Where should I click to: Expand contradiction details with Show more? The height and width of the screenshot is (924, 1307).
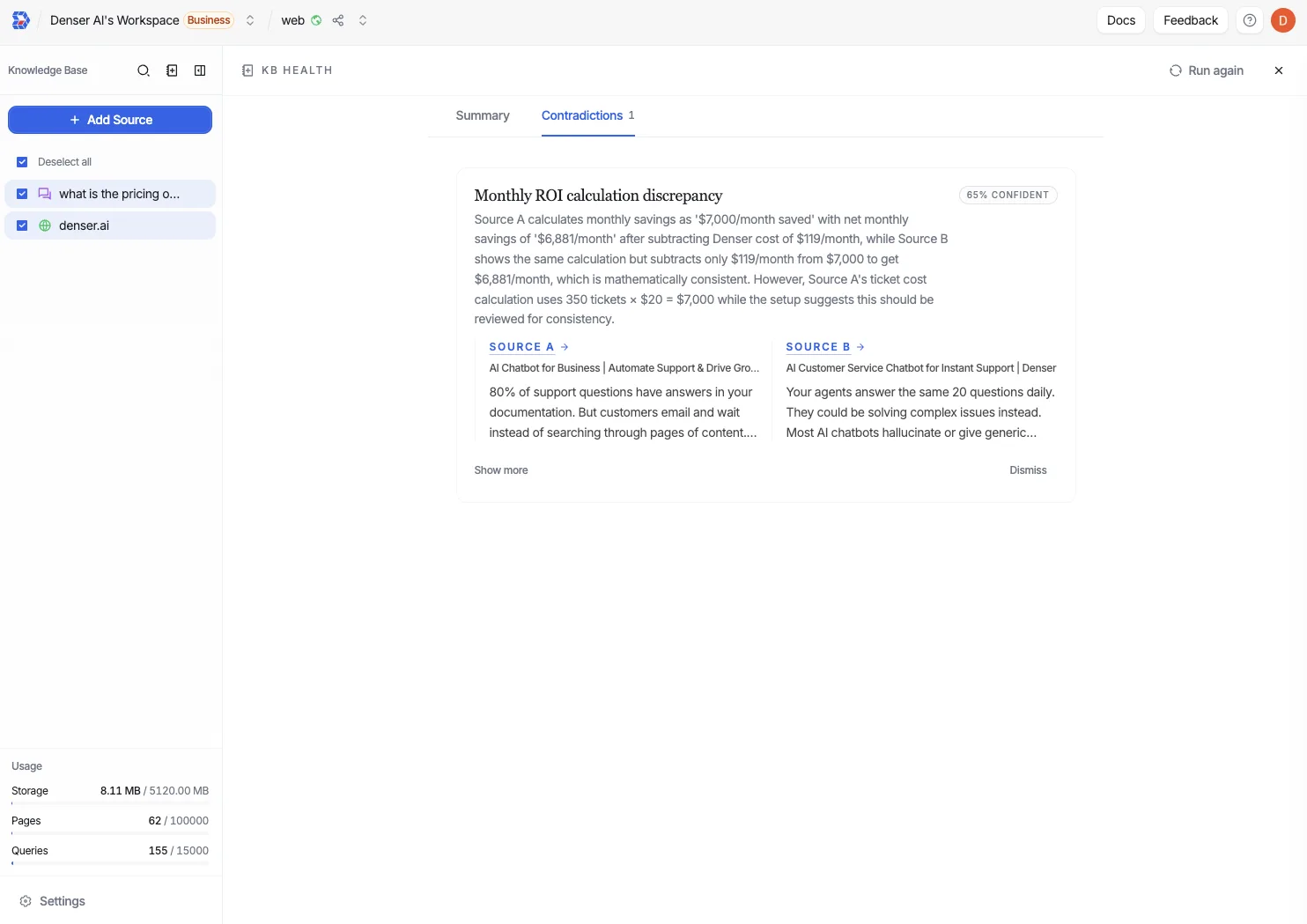coord(501,470)
